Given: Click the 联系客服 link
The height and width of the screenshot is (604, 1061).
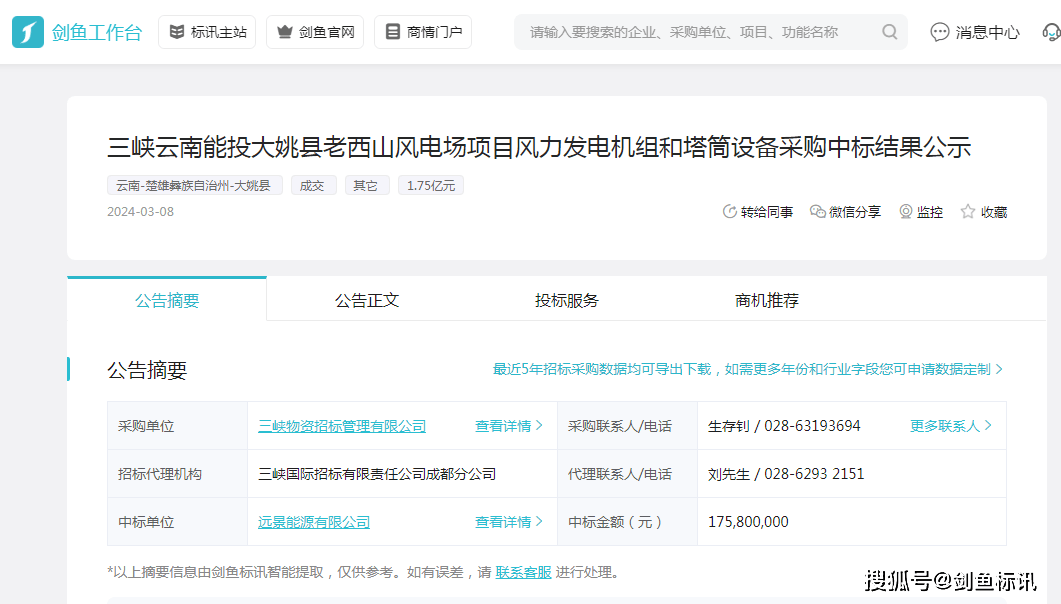Looking at the screenshot, I should click(523, 572).
